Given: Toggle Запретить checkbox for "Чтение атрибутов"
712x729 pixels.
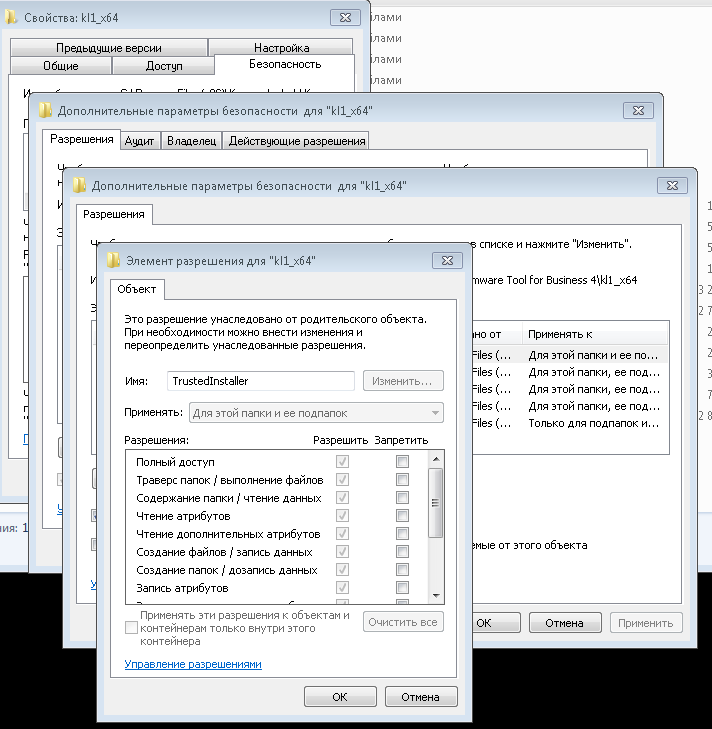Looking at the screenshot, I should point(402,516).
